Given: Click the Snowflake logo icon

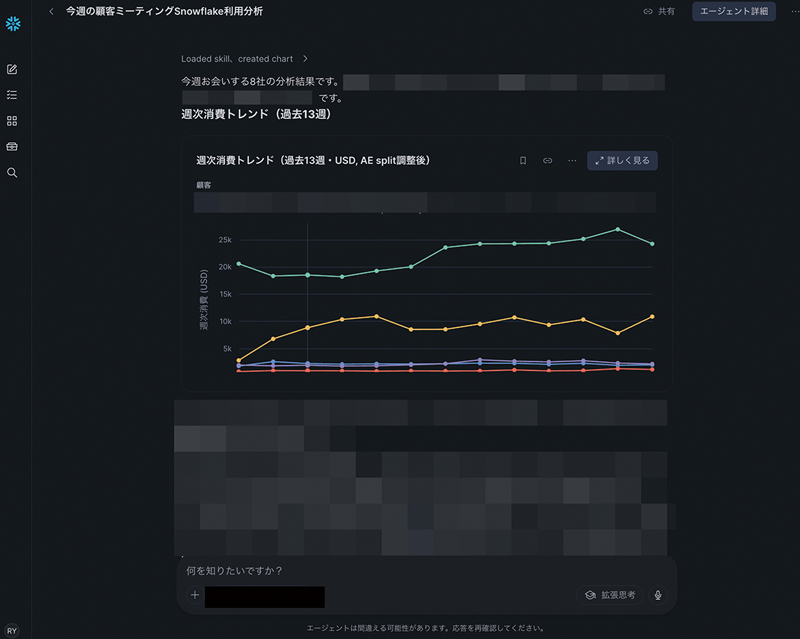Looking at the screenshot, I should click(13, 23).
